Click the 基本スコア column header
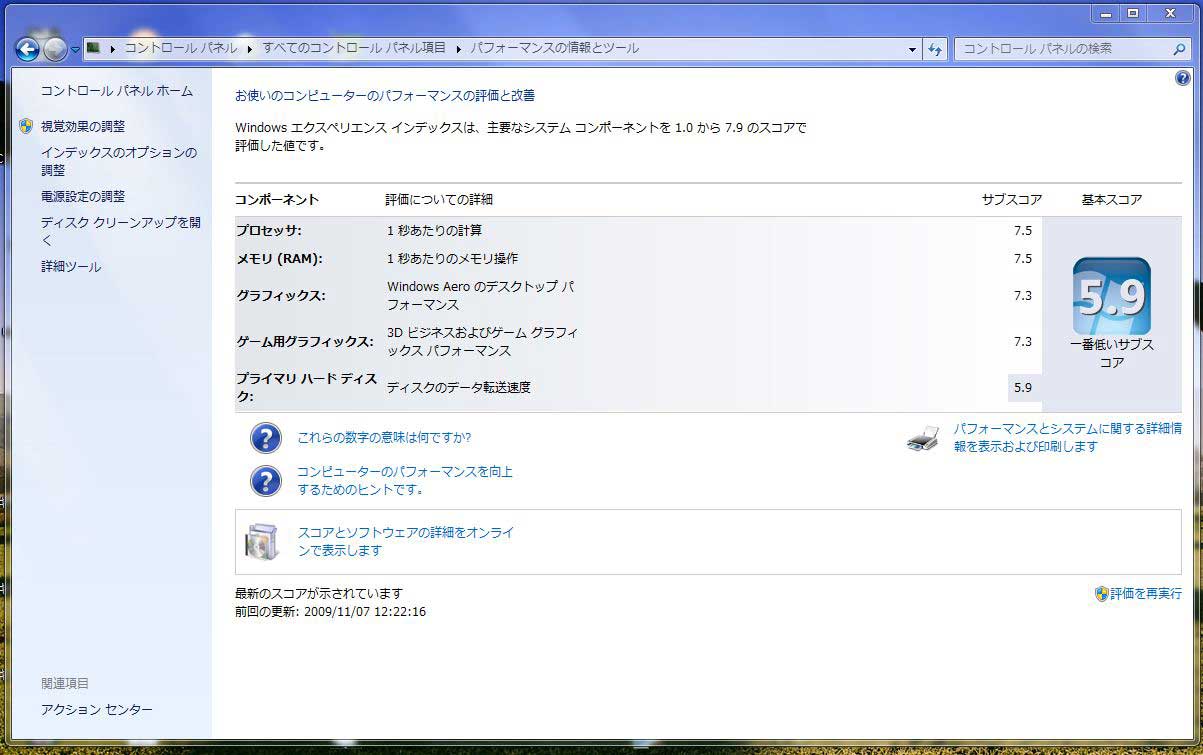 (1112, 200)
